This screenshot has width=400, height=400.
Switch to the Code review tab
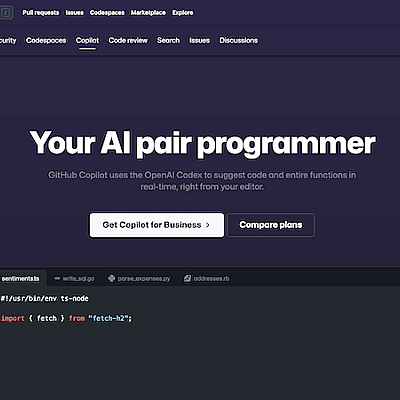point(128,40)
